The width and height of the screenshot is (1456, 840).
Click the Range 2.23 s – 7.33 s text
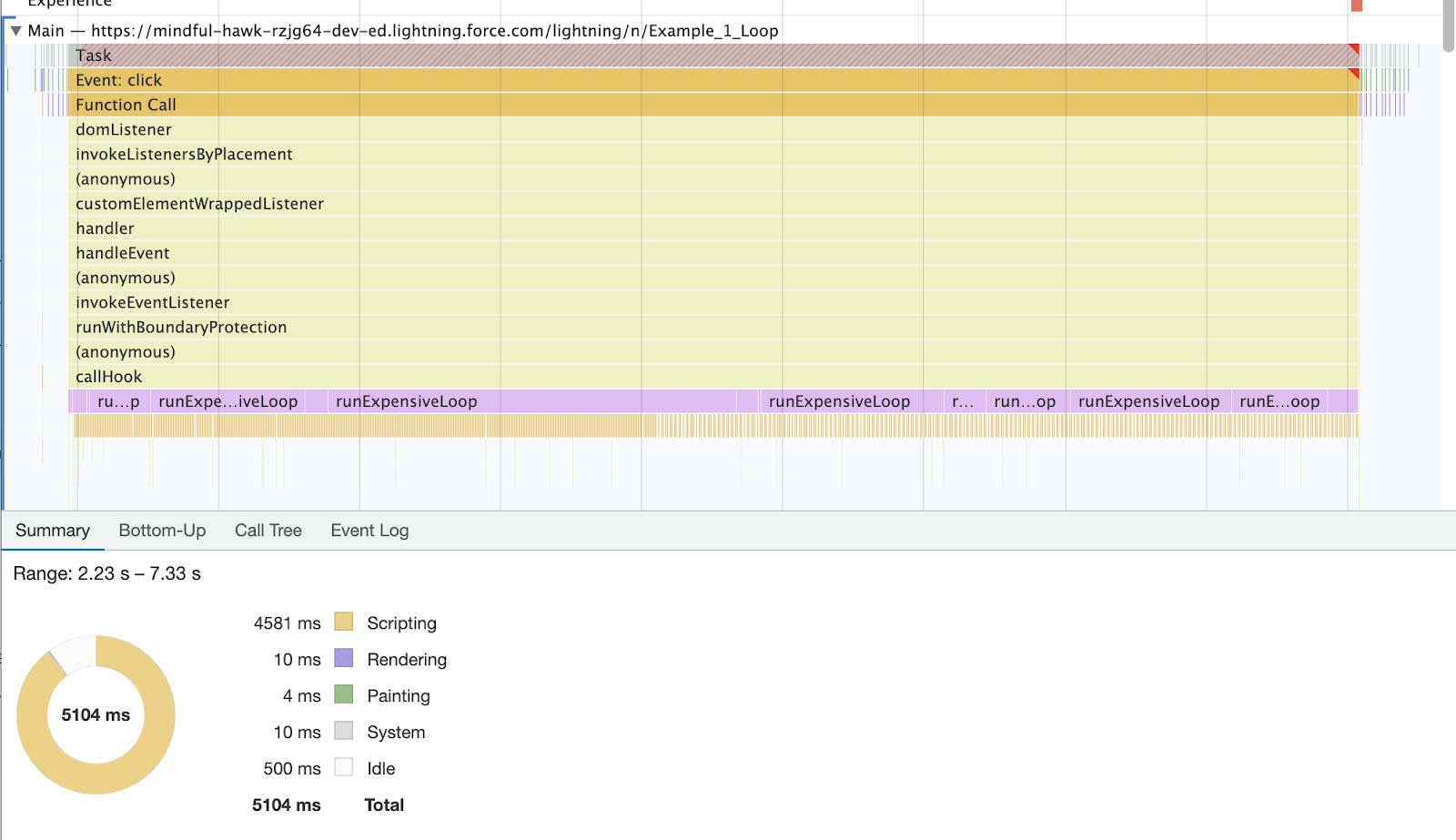106,573
